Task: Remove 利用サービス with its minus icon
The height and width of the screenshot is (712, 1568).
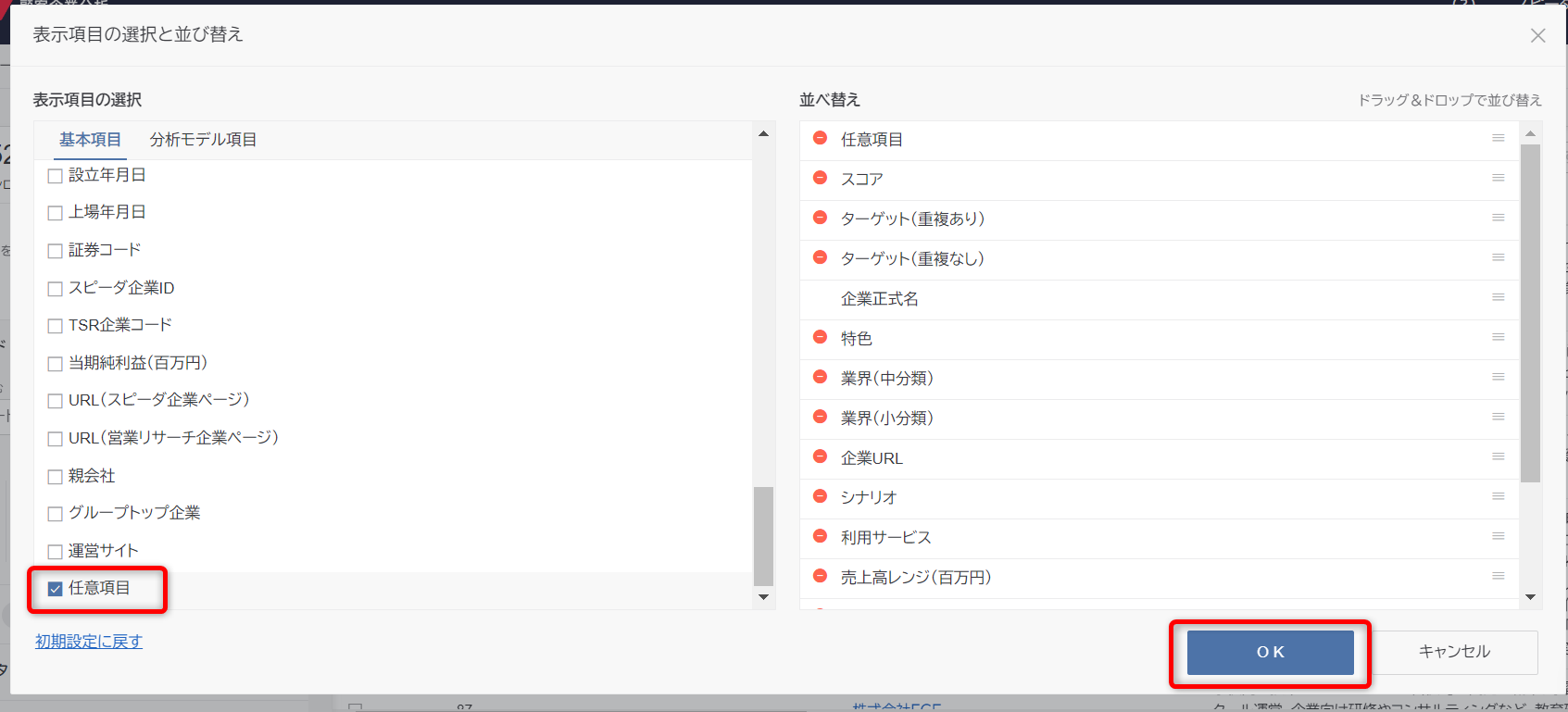Action: point(820,536)
